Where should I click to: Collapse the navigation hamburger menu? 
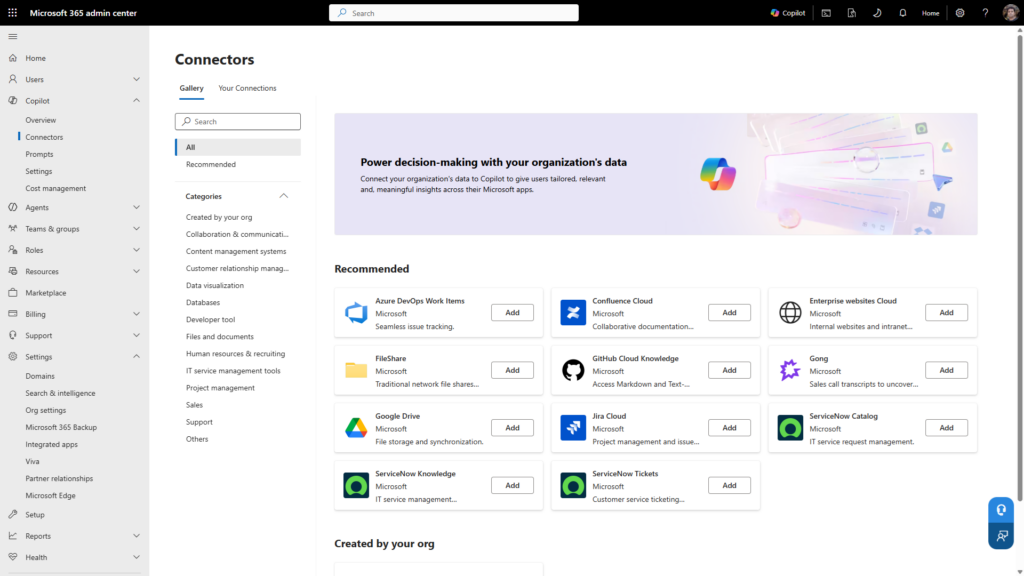pyautogui.click(x=12, y=37)
